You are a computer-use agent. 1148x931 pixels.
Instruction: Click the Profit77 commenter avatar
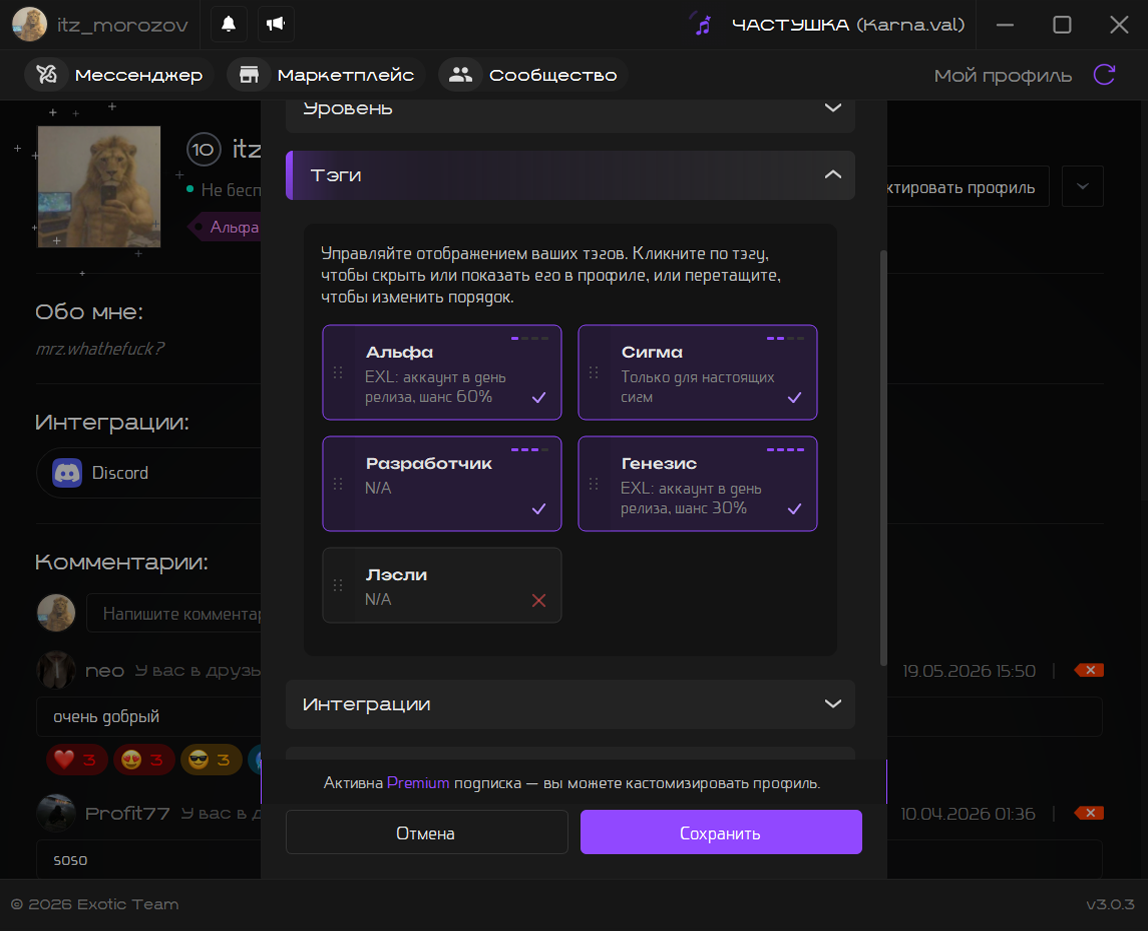click(x=56, y=813)
